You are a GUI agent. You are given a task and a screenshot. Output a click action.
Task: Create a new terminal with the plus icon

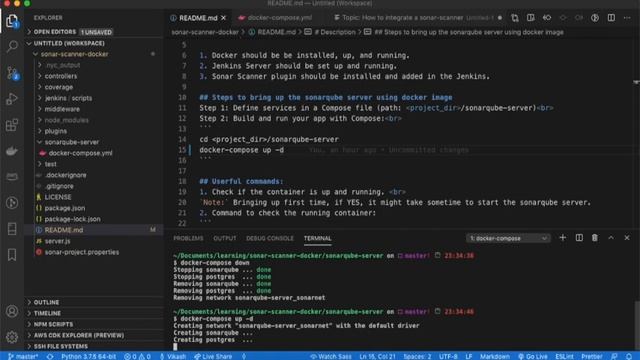562,238
